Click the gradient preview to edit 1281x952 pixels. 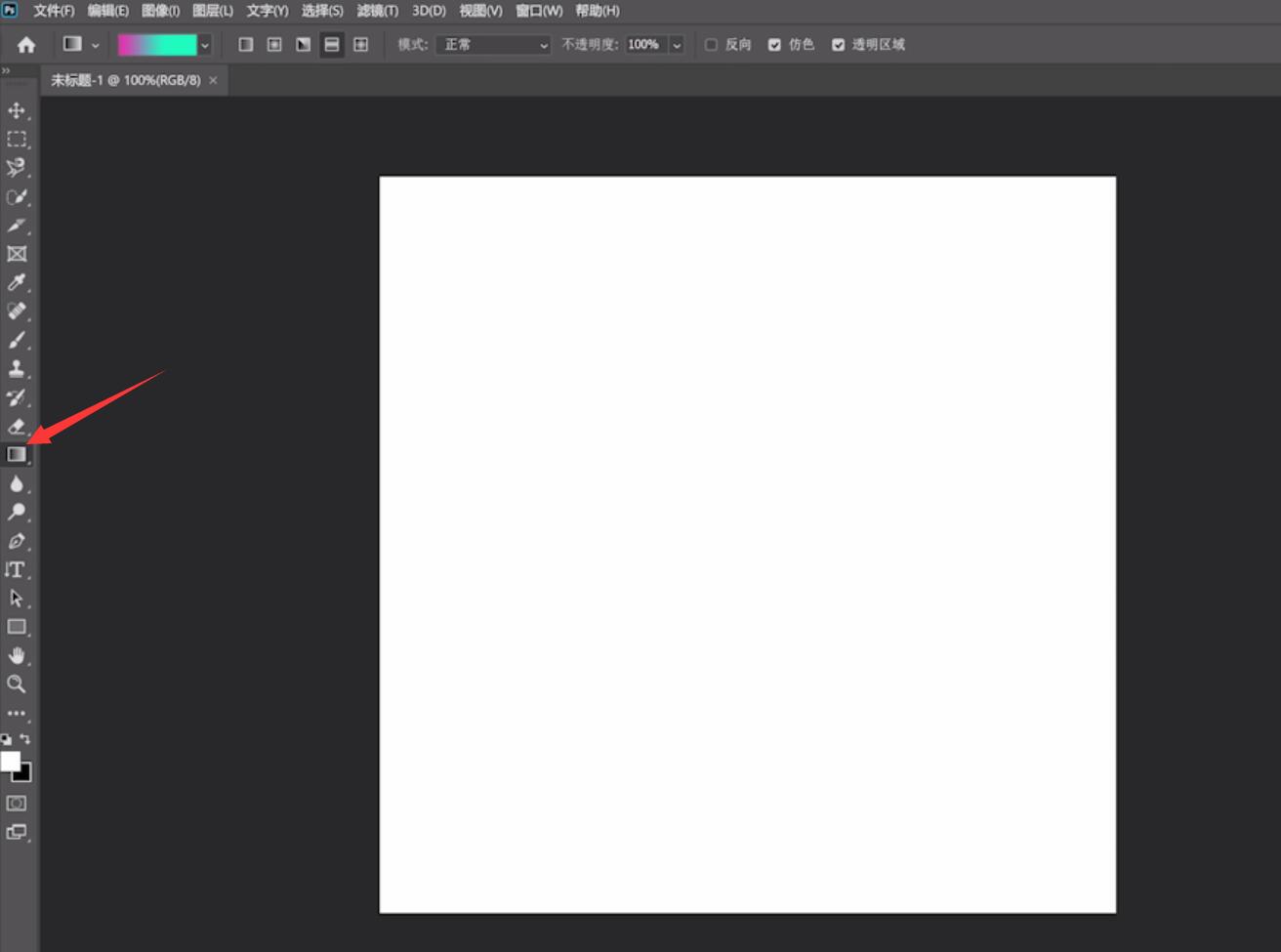[x=157, y=45]
